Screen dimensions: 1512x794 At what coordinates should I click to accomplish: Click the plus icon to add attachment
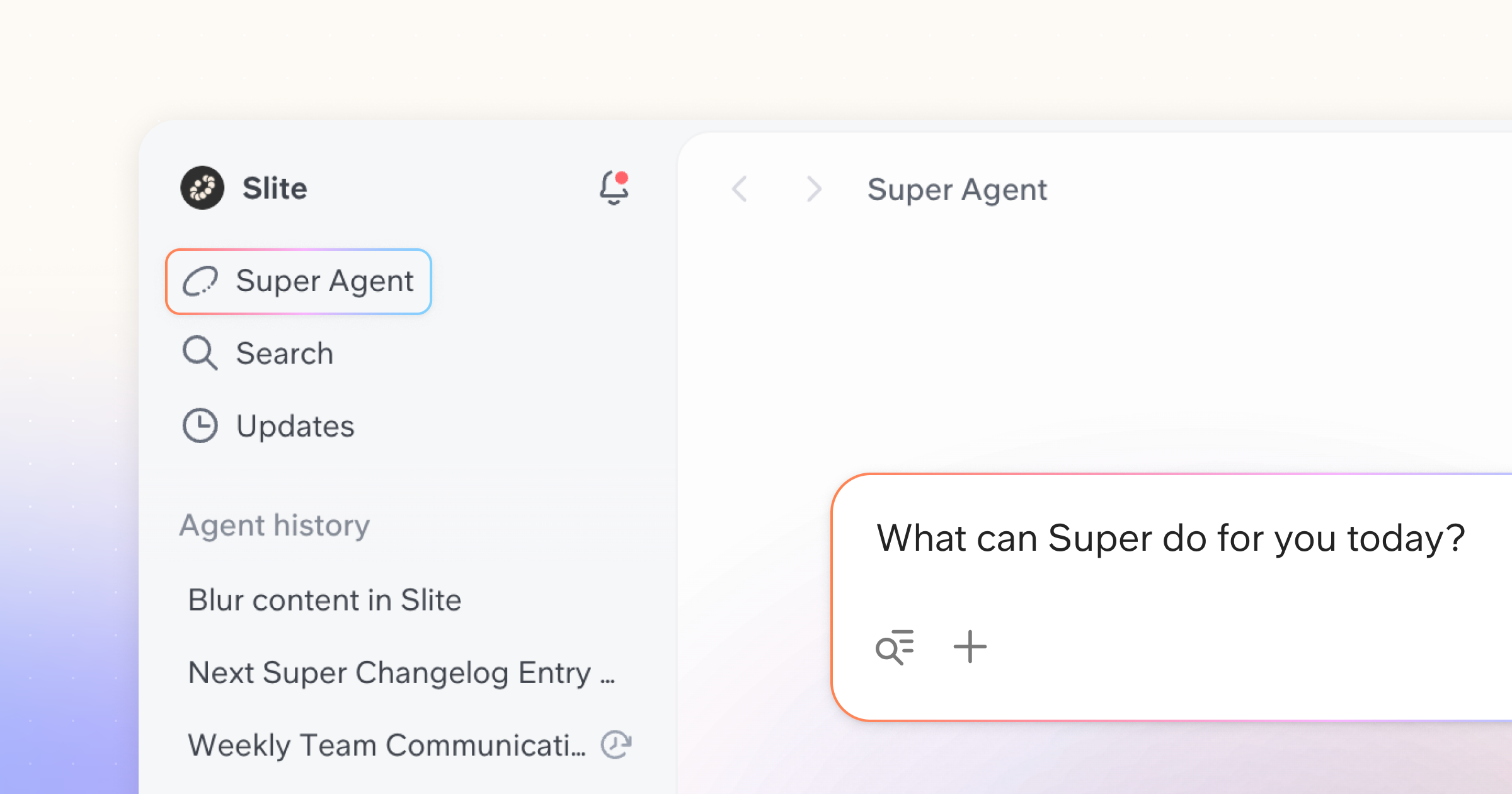point(970,647)
